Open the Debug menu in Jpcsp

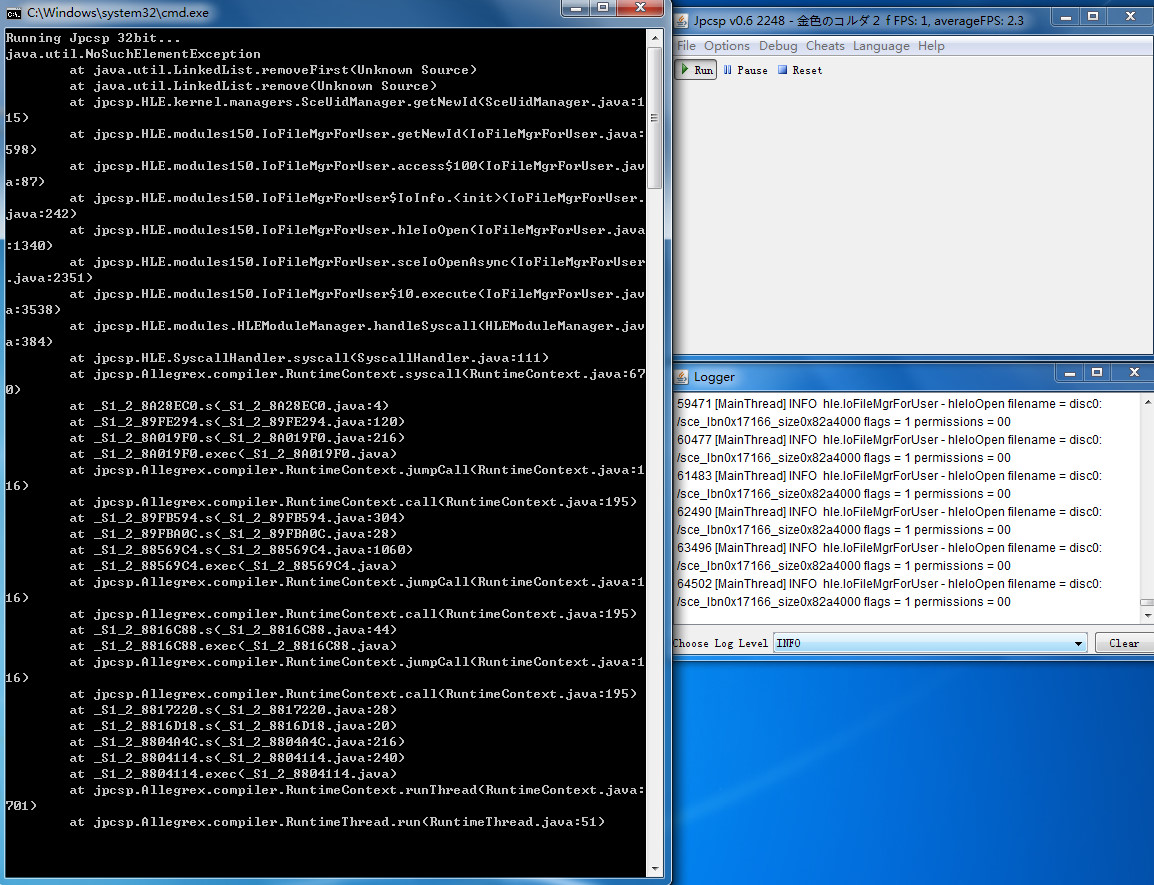tap(778, 46)
